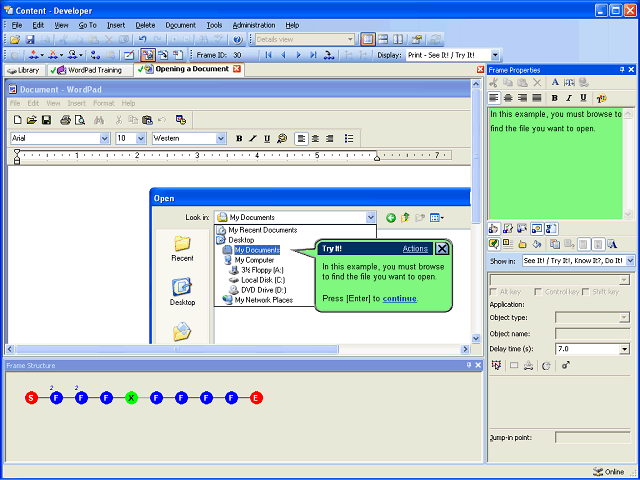Viewport: 640px width, 480px height.
Task: Select the red E end node
Action: pos(256,398)
